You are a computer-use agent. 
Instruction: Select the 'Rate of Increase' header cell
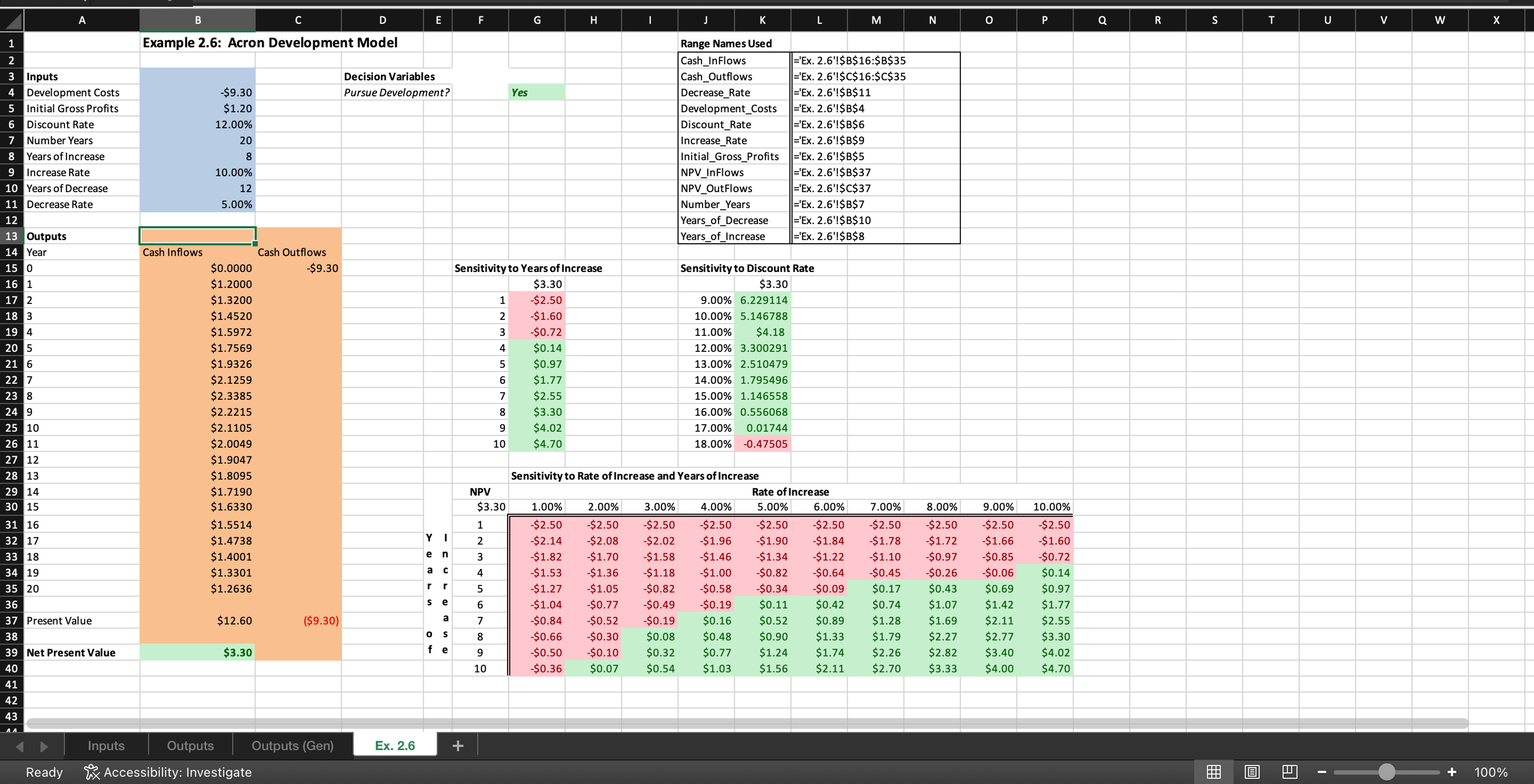pos(790,492)
